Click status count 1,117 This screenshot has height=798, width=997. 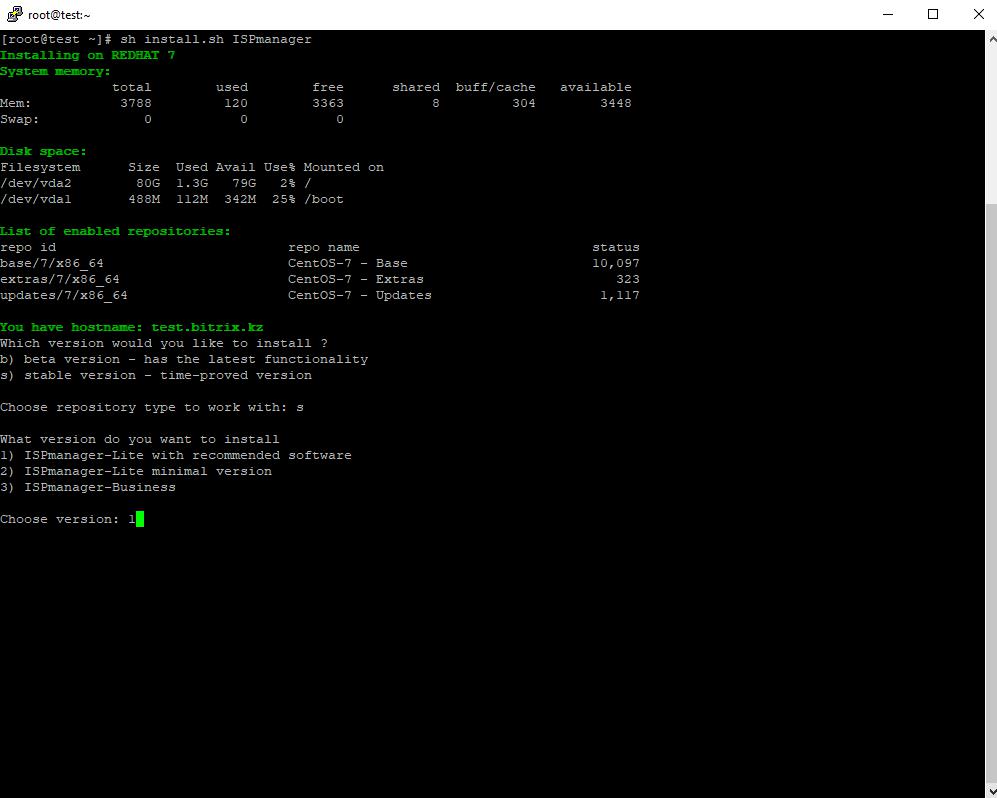coord(620,295)
